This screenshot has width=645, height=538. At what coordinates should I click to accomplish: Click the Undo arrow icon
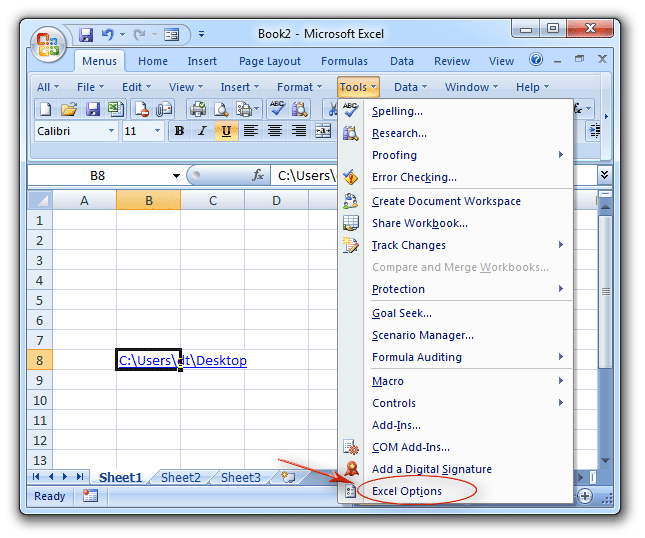coord(108,35)
